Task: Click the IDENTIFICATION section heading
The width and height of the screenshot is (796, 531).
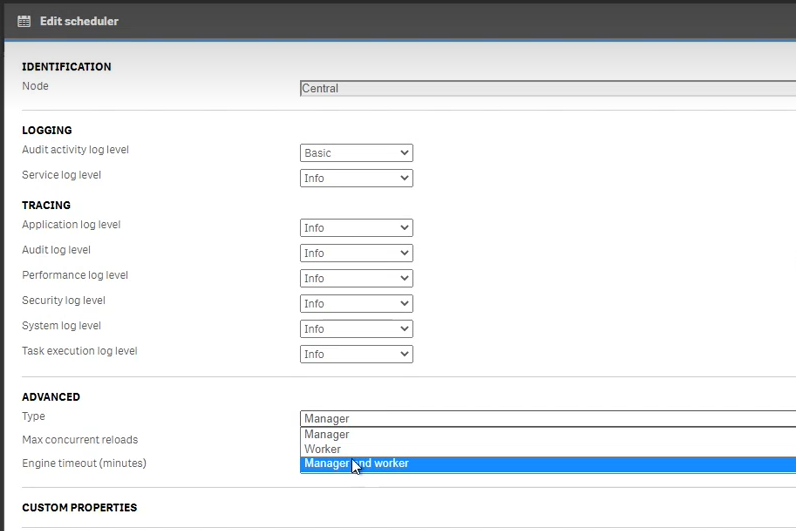Action: [67, 67]
